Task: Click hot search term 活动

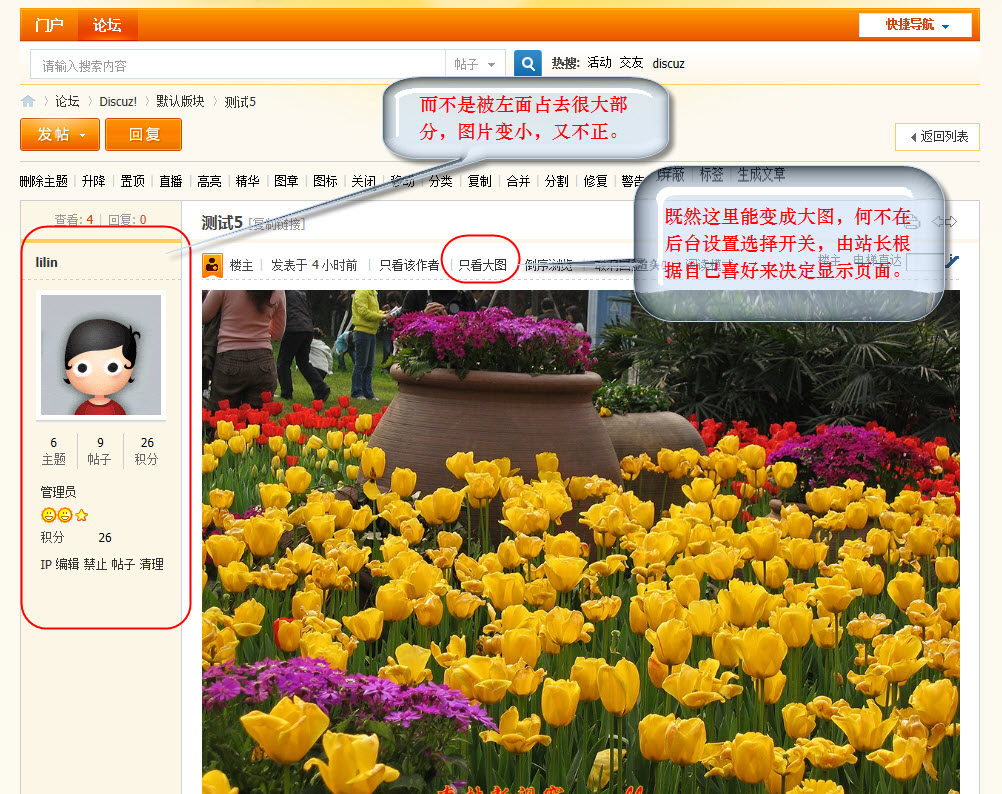Action: coord(599,63)
